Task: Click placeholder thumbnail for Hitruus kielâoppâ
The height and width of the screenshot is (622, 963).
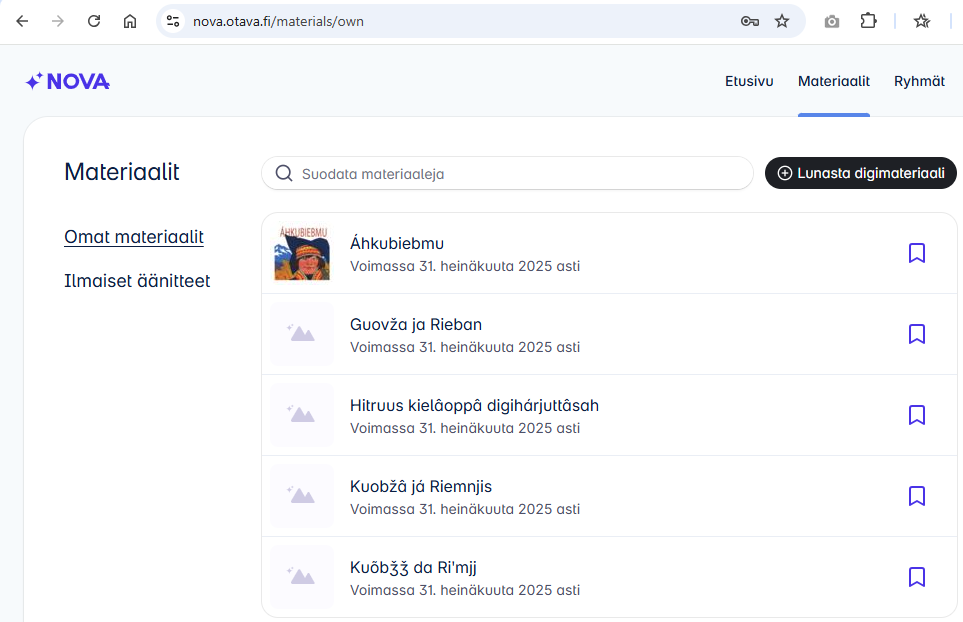Action: point(302,415)
